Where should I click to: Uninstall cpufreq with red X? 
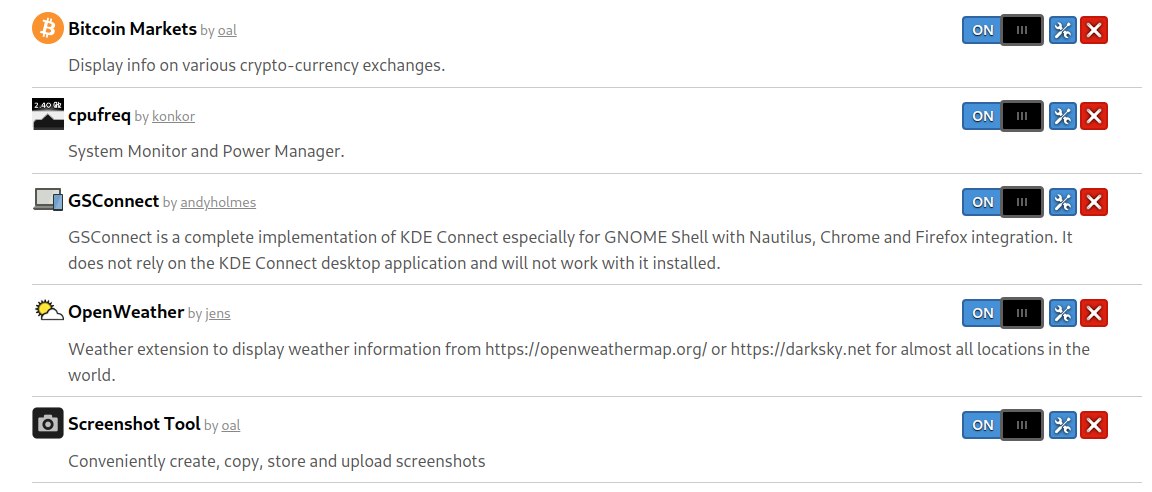coord(1094,116)
